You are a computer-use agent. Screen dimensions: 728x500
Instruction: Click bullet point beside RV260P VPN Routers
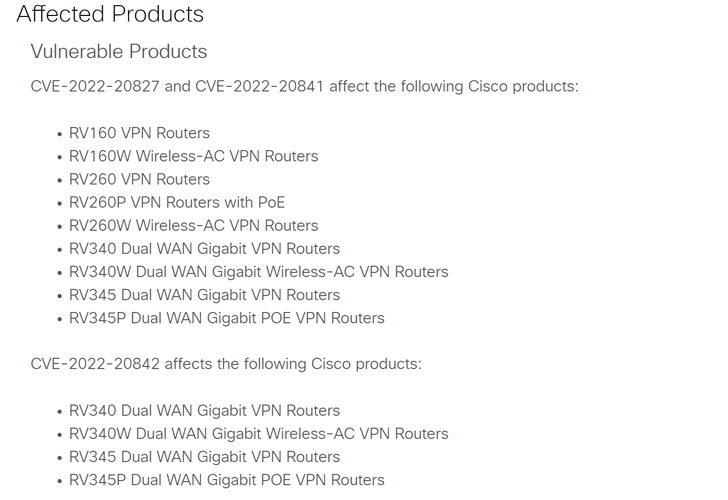click(59, 204)
